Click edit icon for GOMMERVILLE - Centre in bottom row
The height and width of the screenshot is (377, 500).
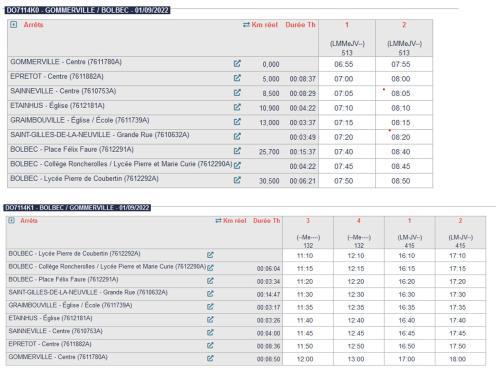(210, 358)
